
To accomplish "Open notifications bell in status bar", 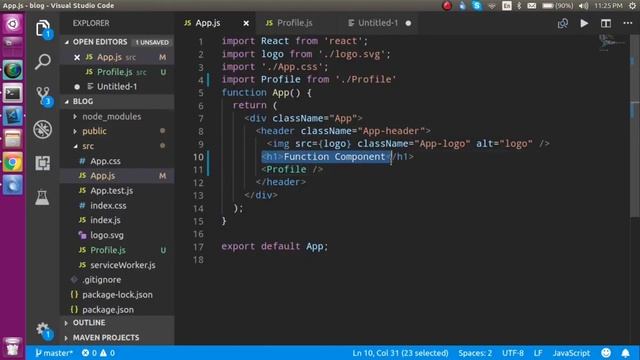I will coord(625,353).
